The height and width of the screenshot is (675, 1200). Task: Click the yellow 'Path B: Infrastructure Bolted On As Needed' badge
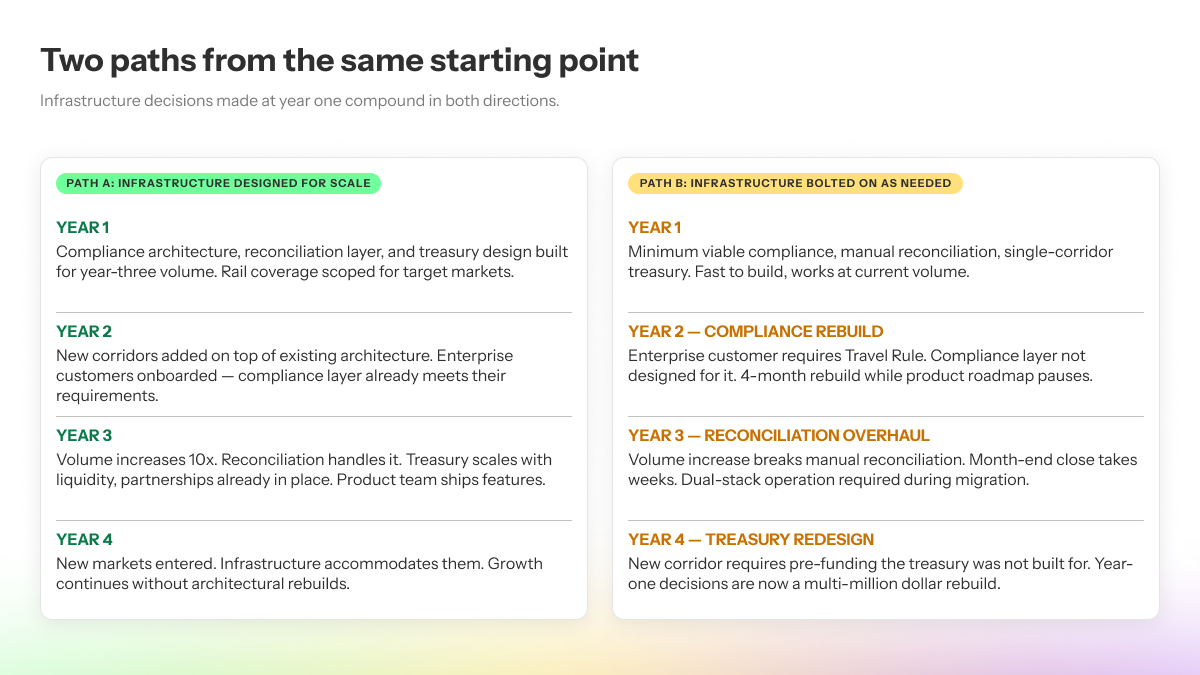[x=795, y=183]
